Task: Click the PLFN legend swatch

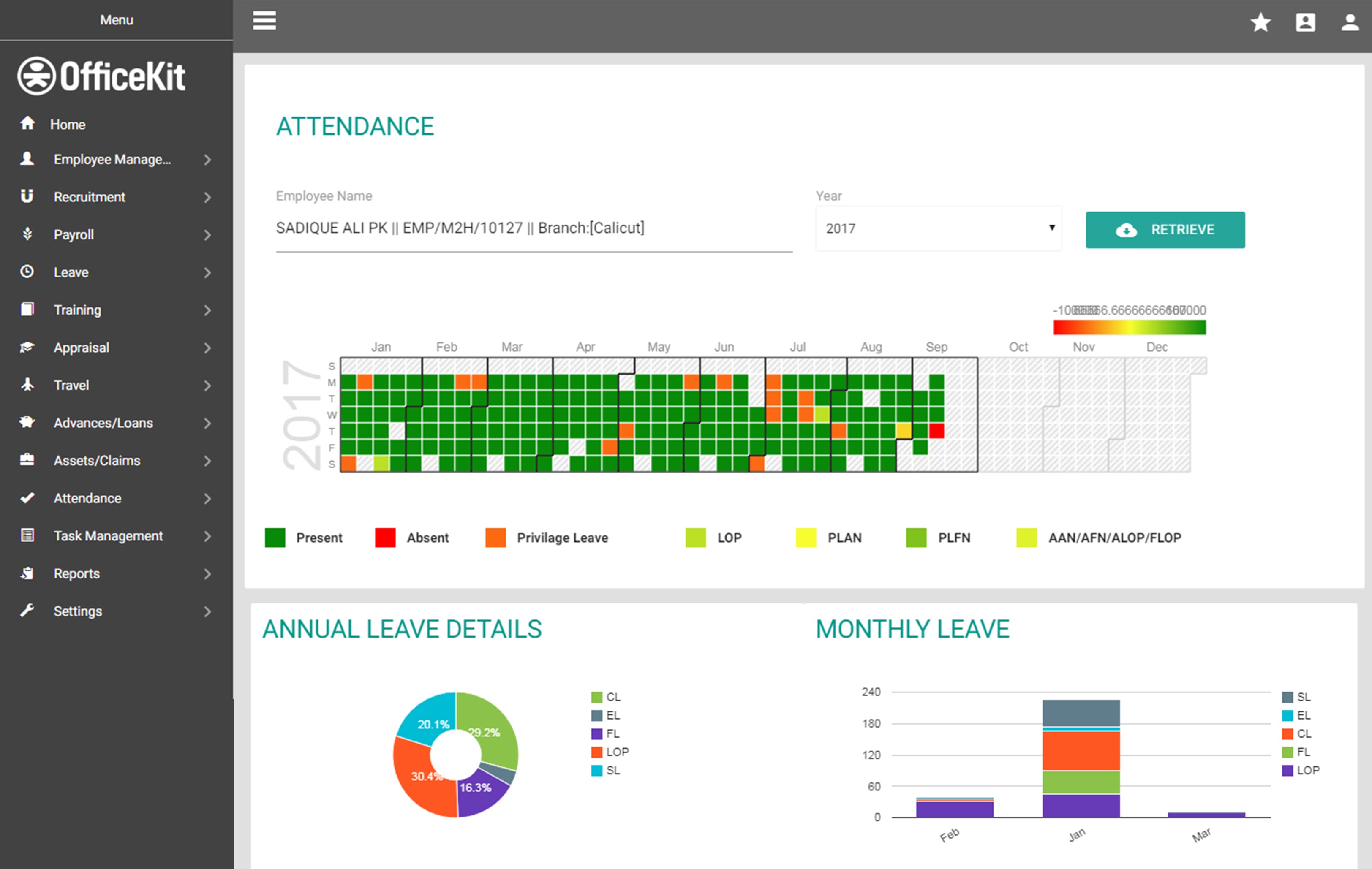Action: click(x=916, y=537)
